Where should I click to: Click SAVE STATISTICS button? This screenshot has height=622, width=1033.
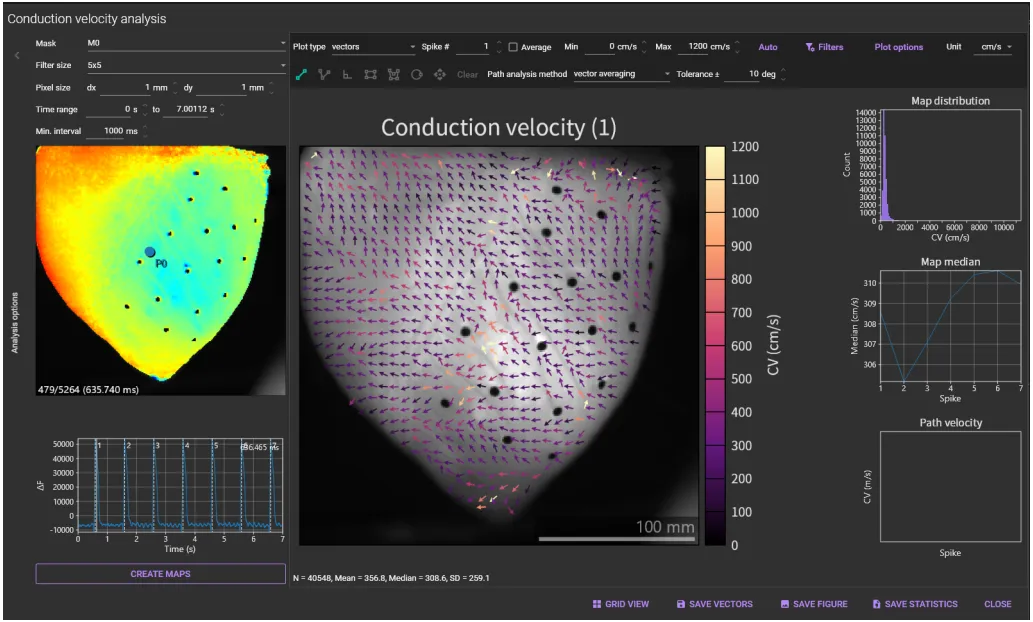(914, 604)
